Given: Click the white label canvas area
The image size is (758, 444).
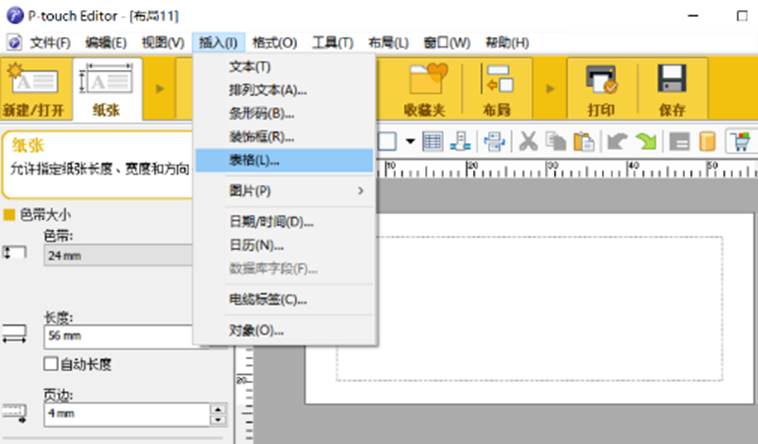Looking at the screenshot, I should point(530,309).
